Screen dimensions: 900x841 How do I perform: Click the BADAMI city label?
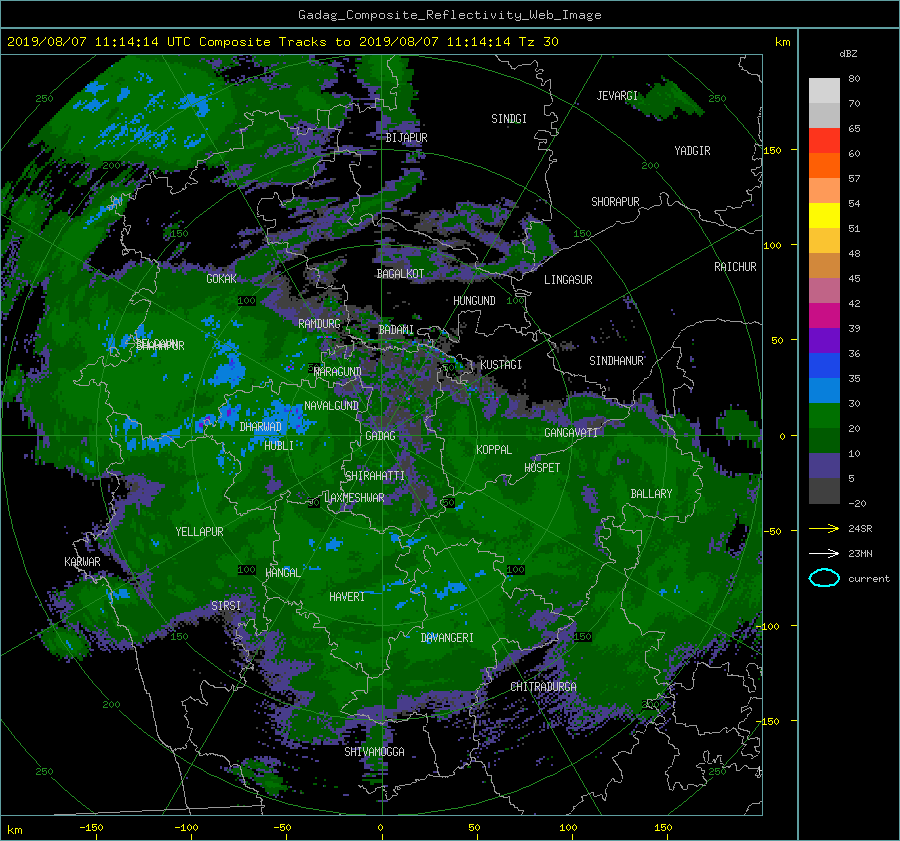click(x=396, y=330)
